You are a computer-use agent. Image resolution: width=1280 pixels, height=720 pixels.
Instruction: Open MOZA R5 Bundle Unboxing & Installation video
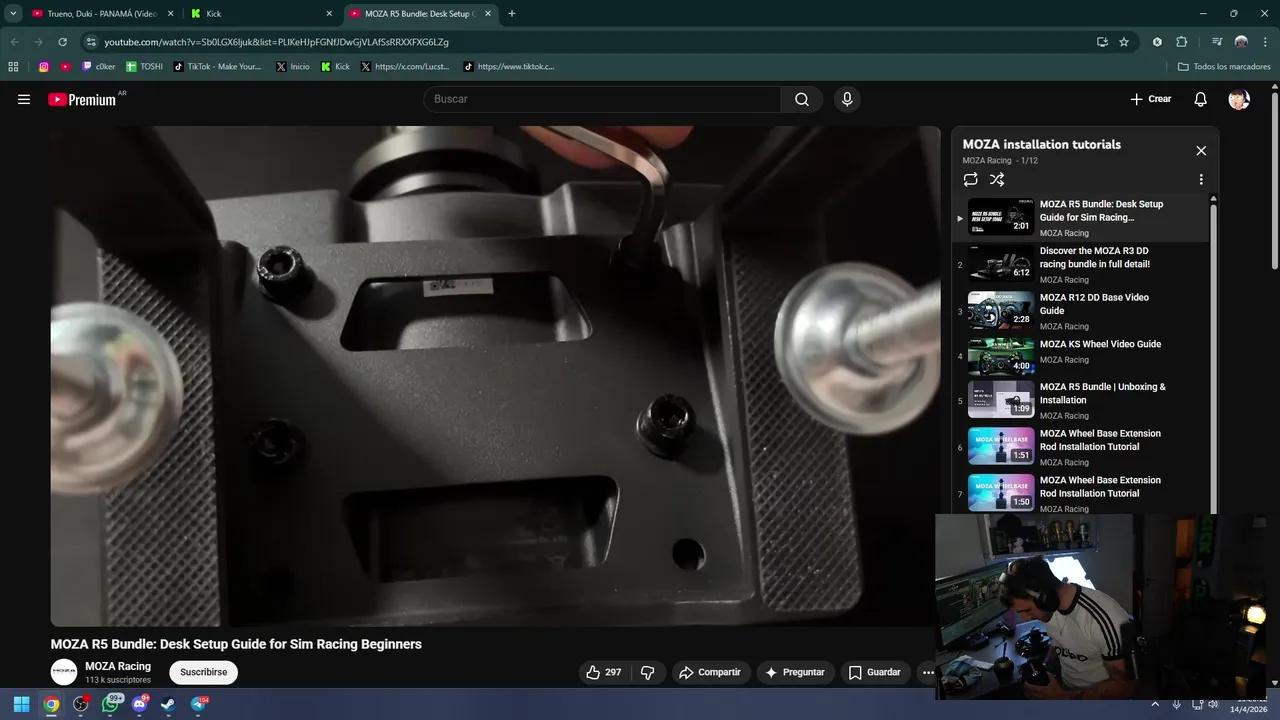click(1082, 400)
